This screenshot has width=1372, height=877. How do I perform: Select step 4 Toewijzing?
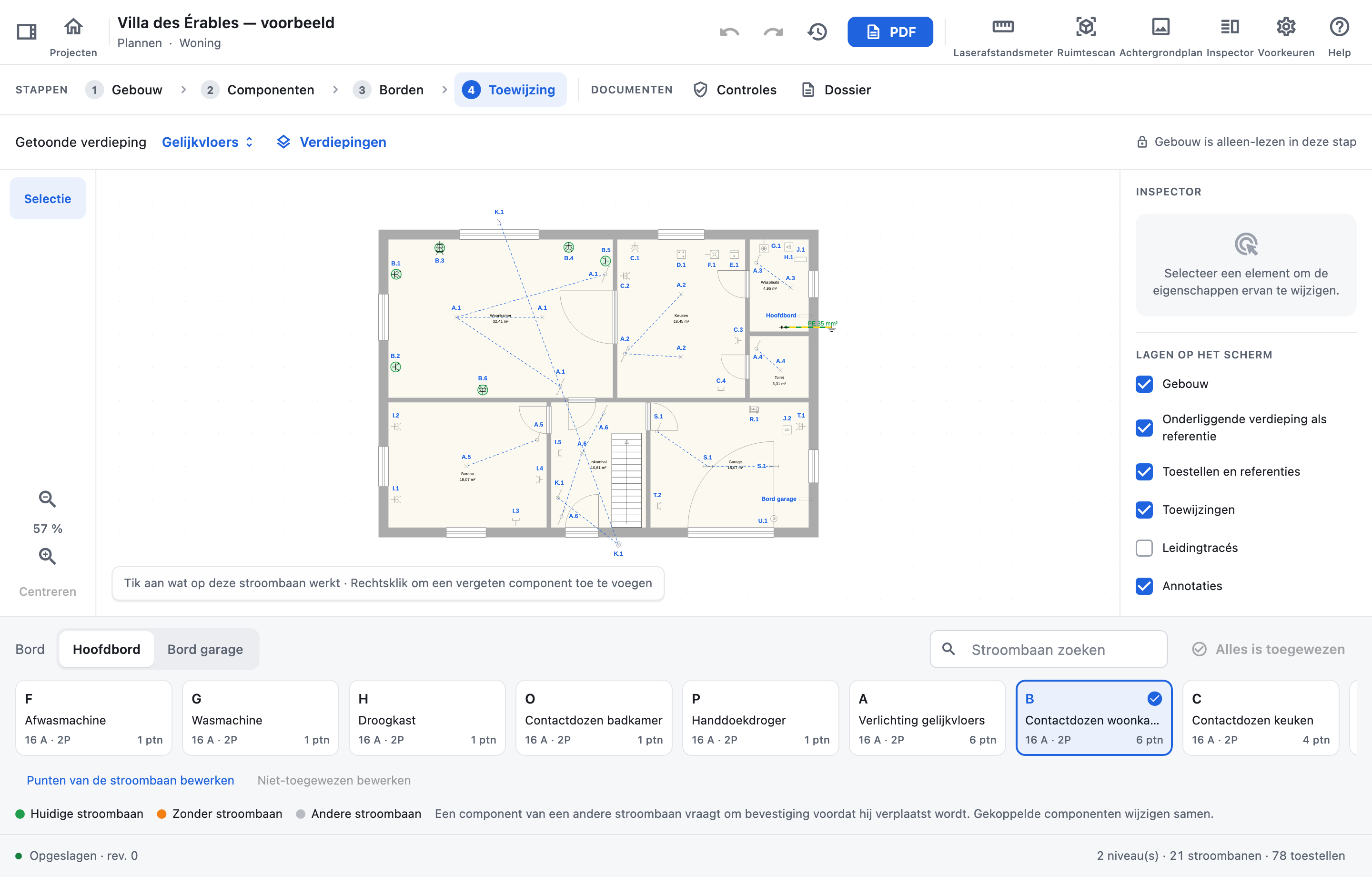click(x=510, y=90)
